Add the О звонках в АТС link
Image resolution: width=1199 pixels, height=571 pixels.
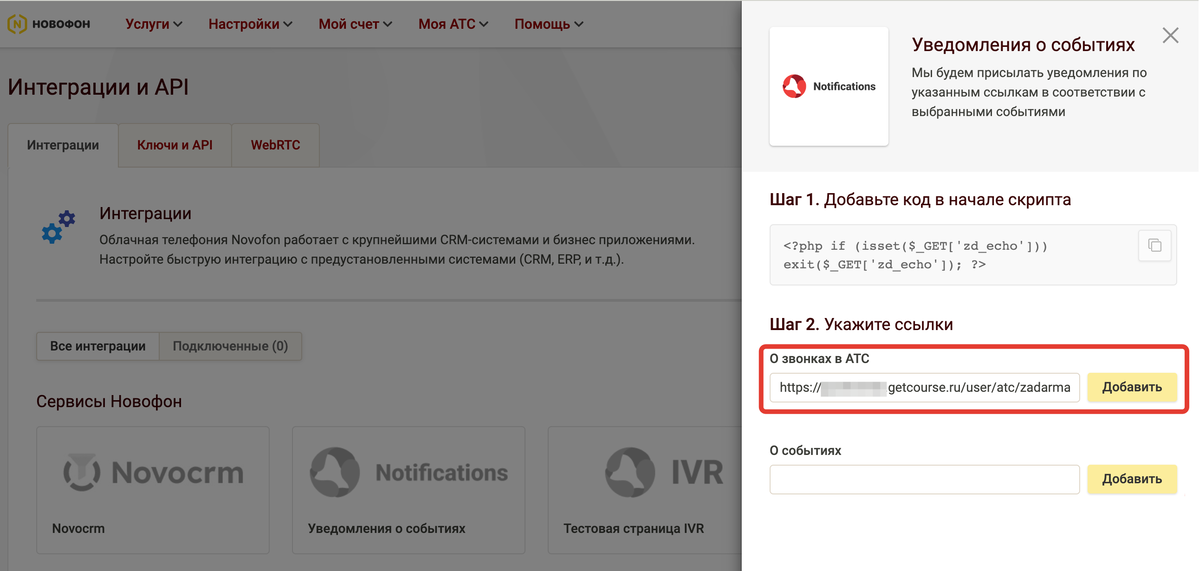pos(1132,388)
